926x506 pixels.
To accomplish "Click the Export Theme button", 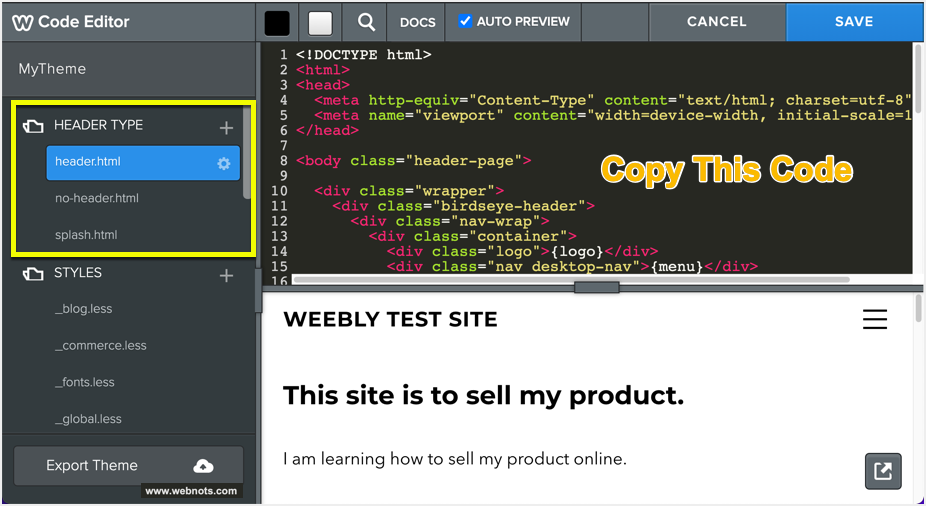I will [x=129, y=465].
